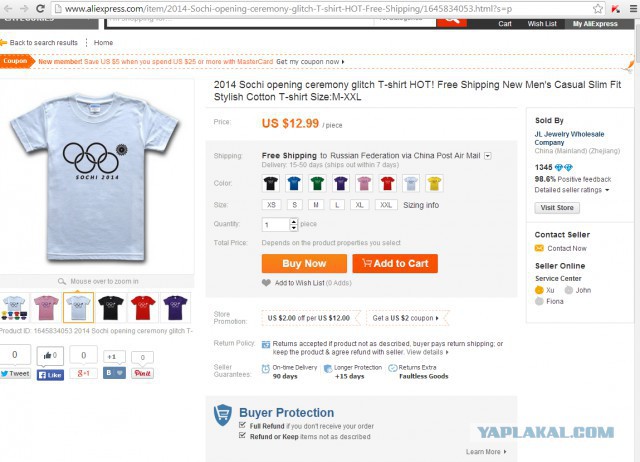Click the heart Add to Wish List icon
640x462 pixels.
tap(267, 283)
